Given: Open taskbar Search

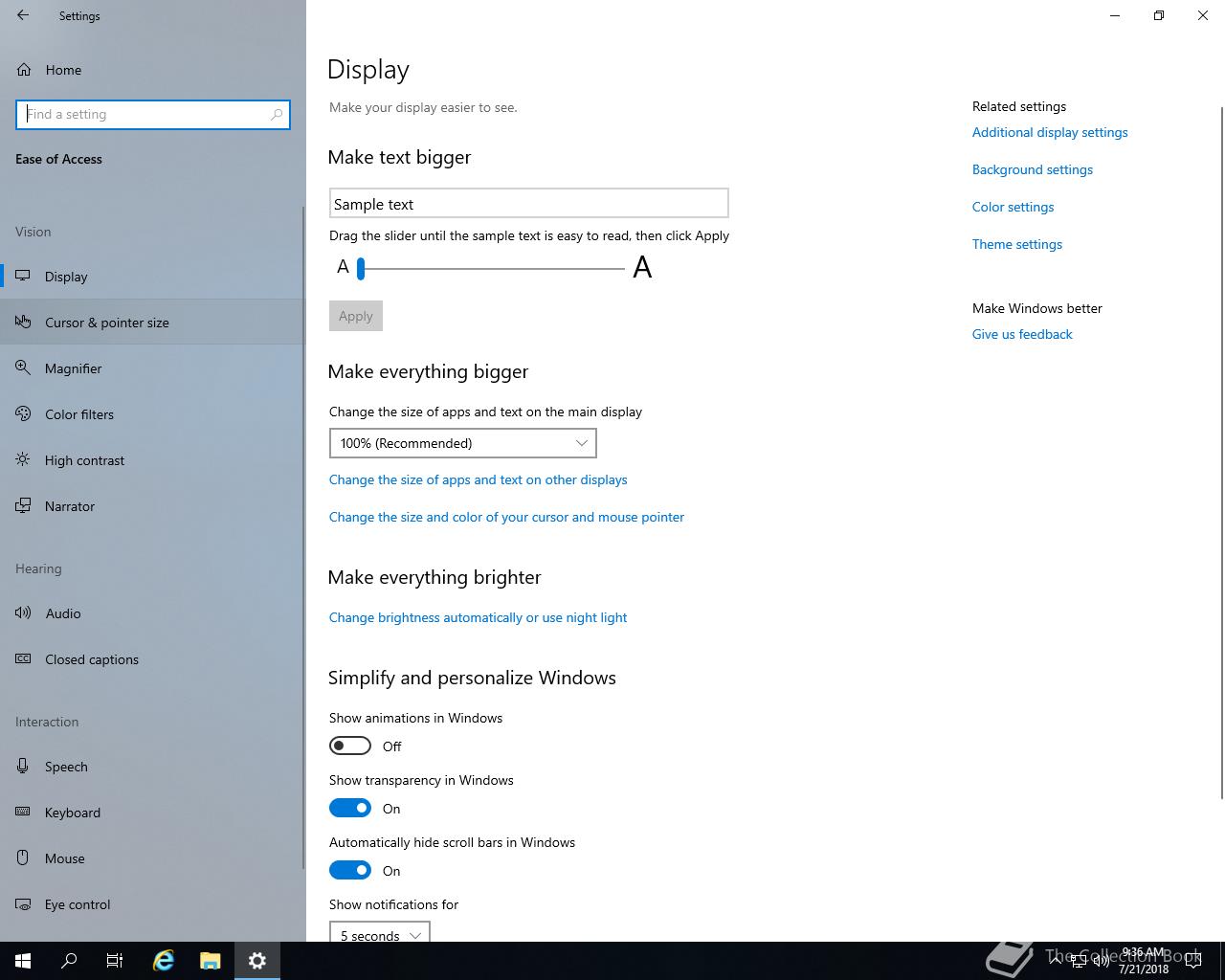Looking at the screenshot, I should [x=69, y=961].
